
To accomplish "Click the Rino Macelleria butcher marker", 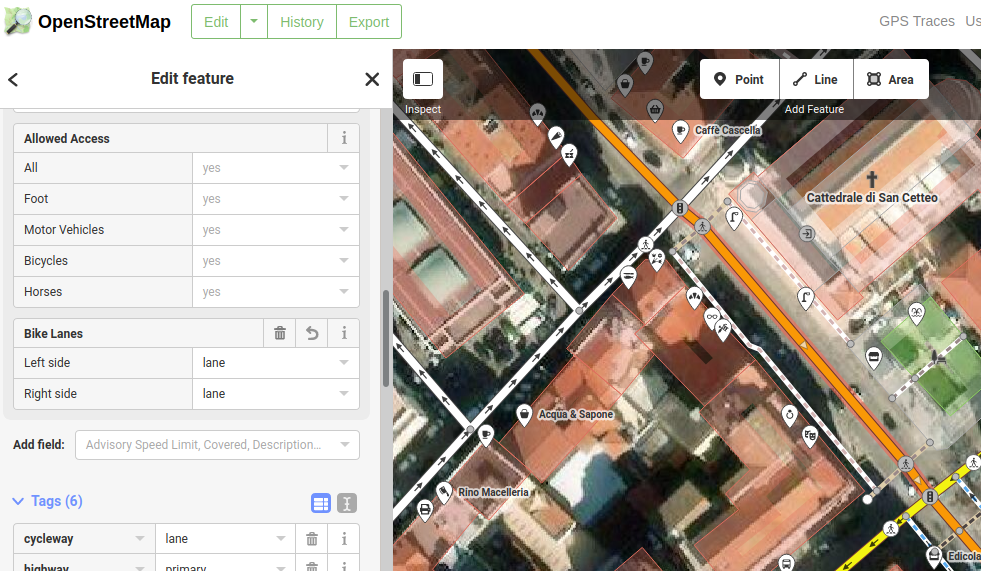I will pos(444,492).
